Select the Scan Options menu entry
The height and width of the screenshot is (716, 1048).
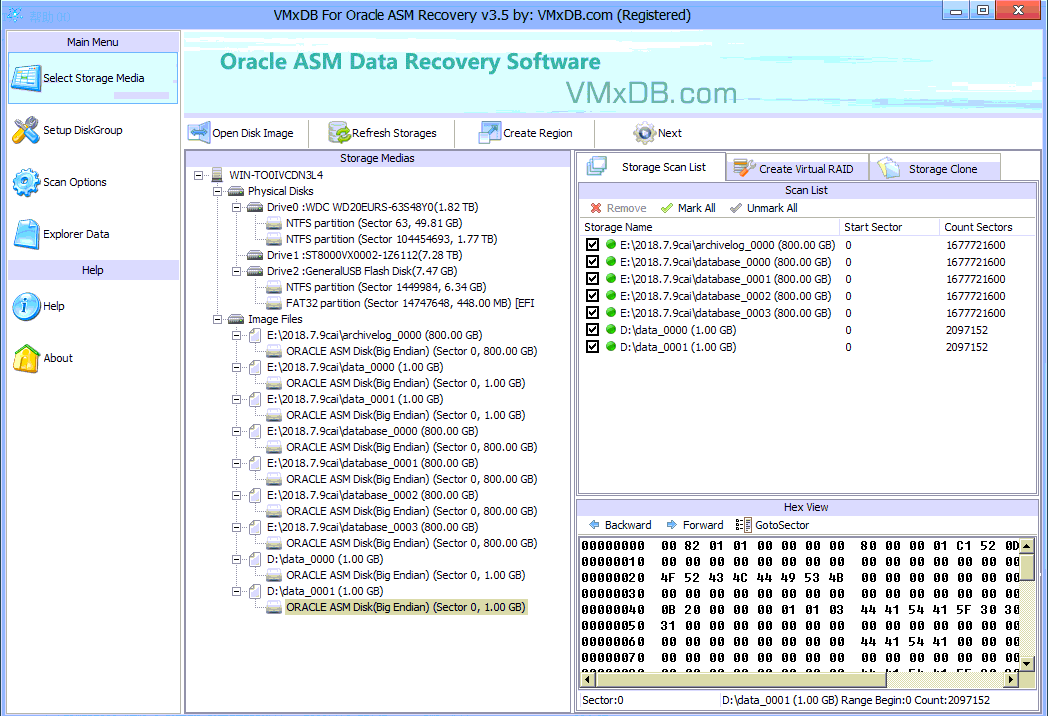click(x=93, y=183)
